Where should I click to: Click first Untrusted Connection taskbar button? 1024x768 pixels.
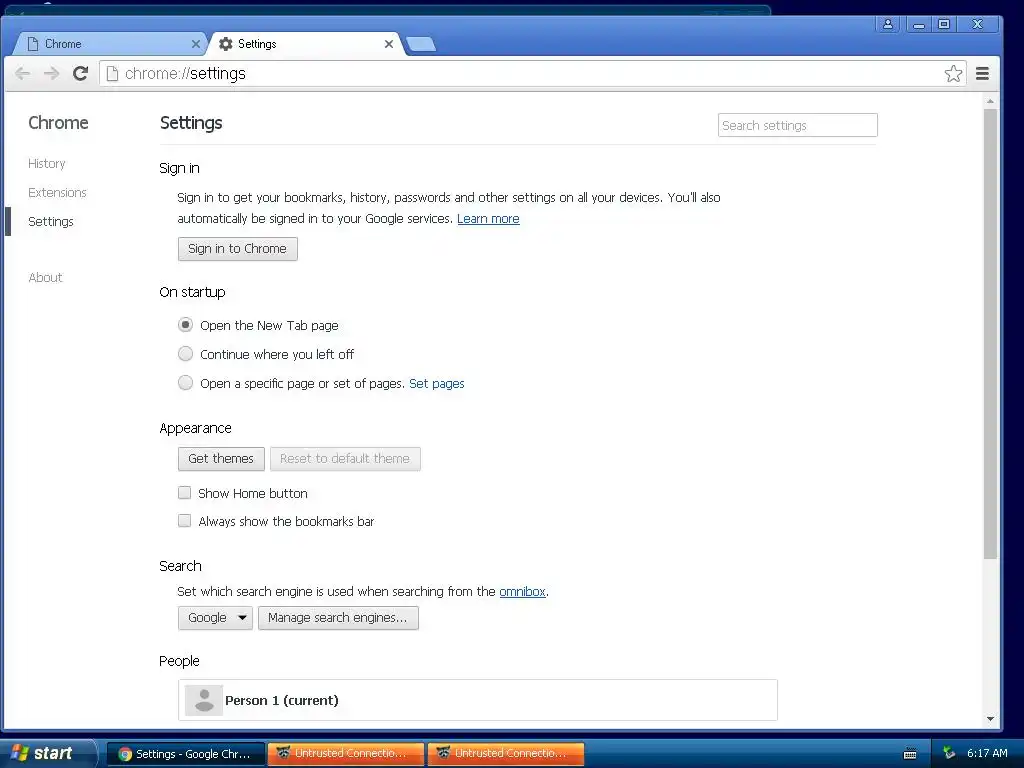pyautogui.click(x=345, y=754)
